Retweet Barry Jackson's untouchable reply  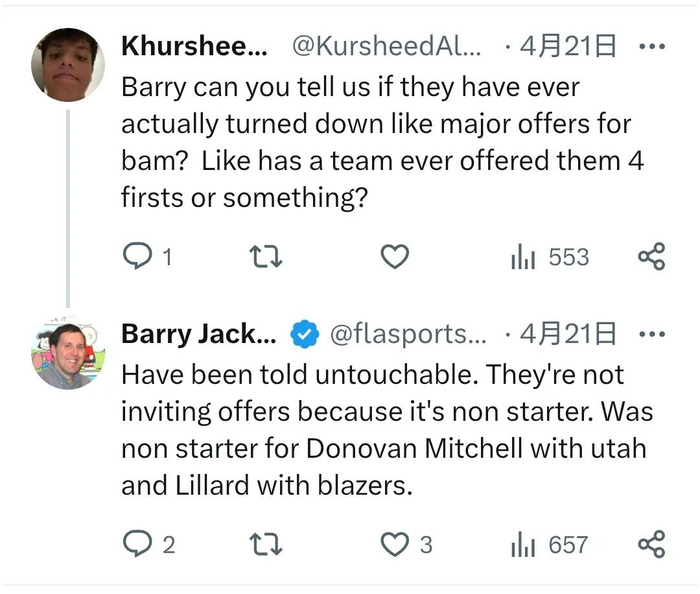pyautogui.click(x=265, y=544)
